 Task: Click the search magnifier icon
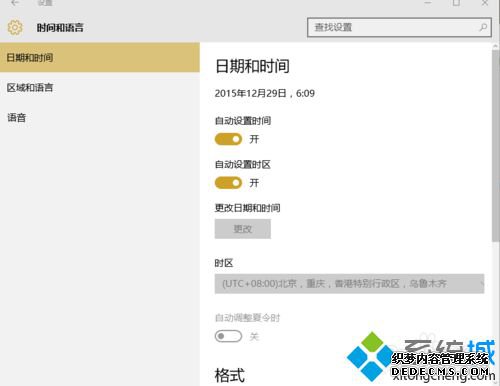point(483,27)
